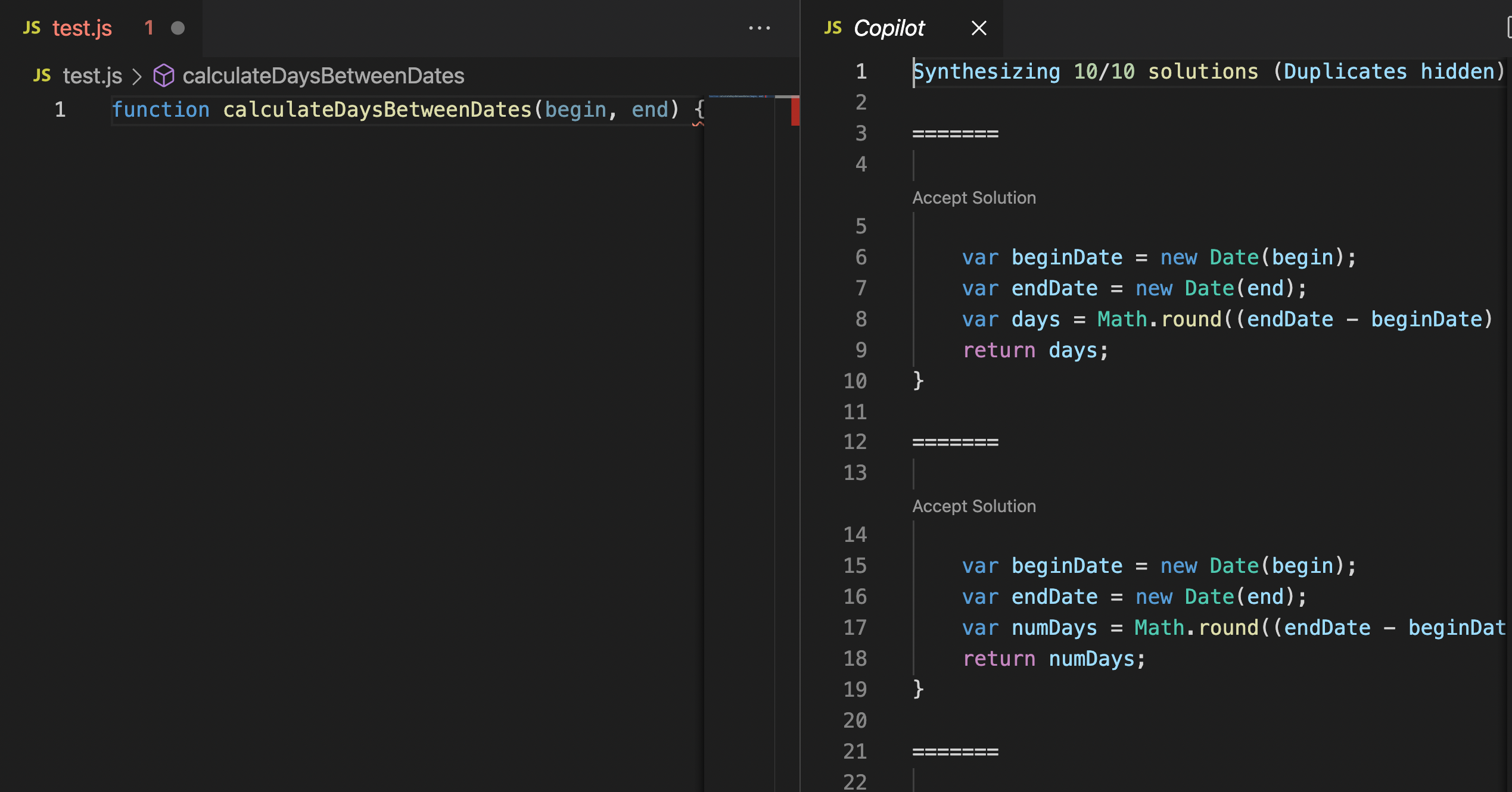The image size is (1512, 792).
Task: Click 'var endDate' on Copilot line 7
Action: point(1030,288)
